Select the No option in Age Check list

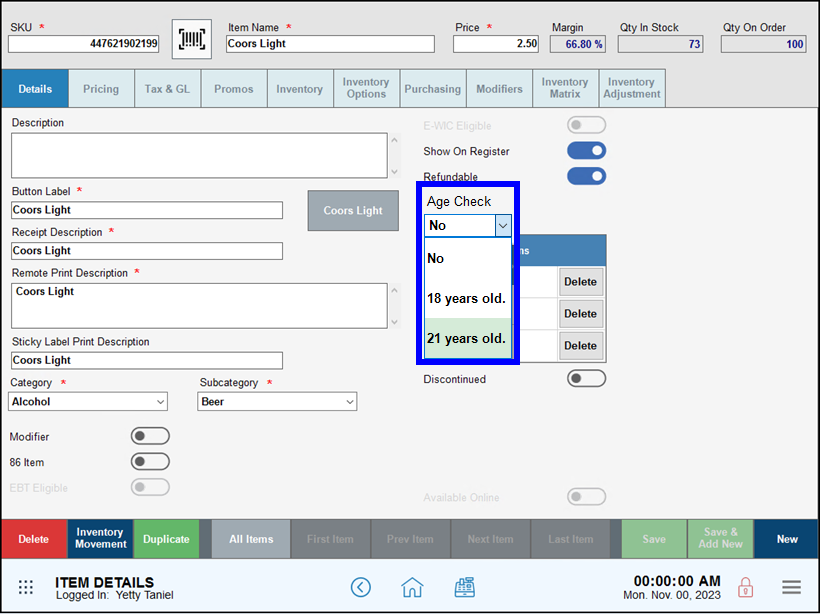click(468, 258)
